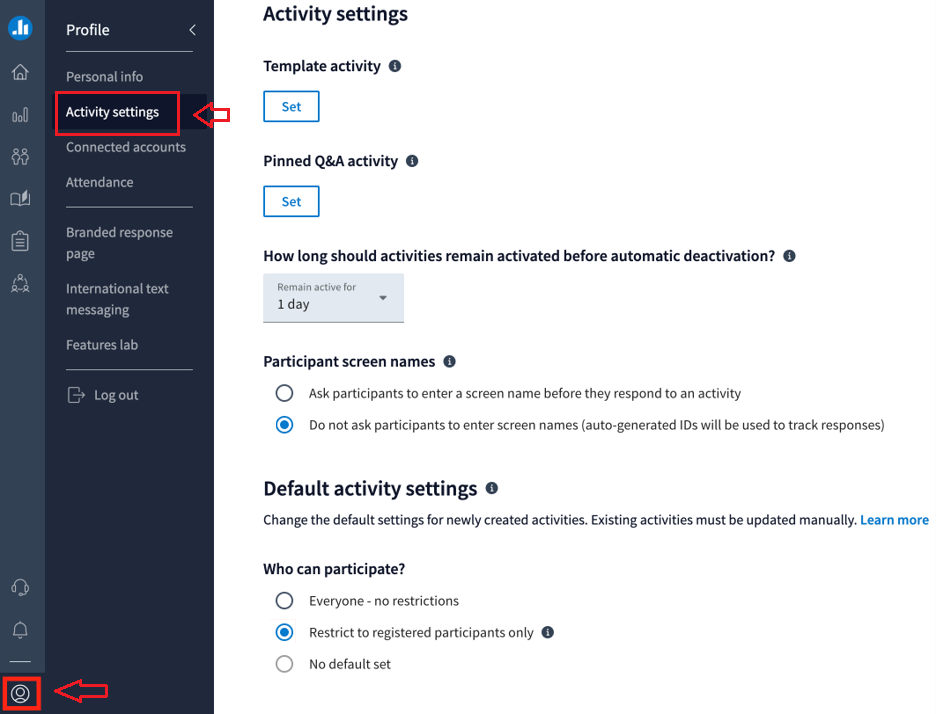
Task: Click the Who can participate? label
Action: [334, 569]
